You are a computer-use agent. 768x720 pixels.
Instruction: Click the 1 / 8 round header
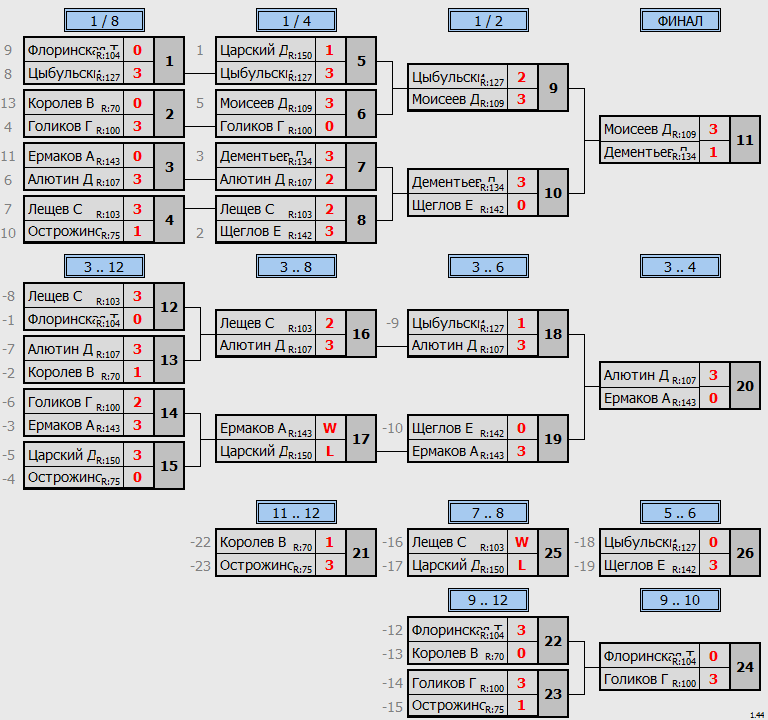[x=104, y=21]
